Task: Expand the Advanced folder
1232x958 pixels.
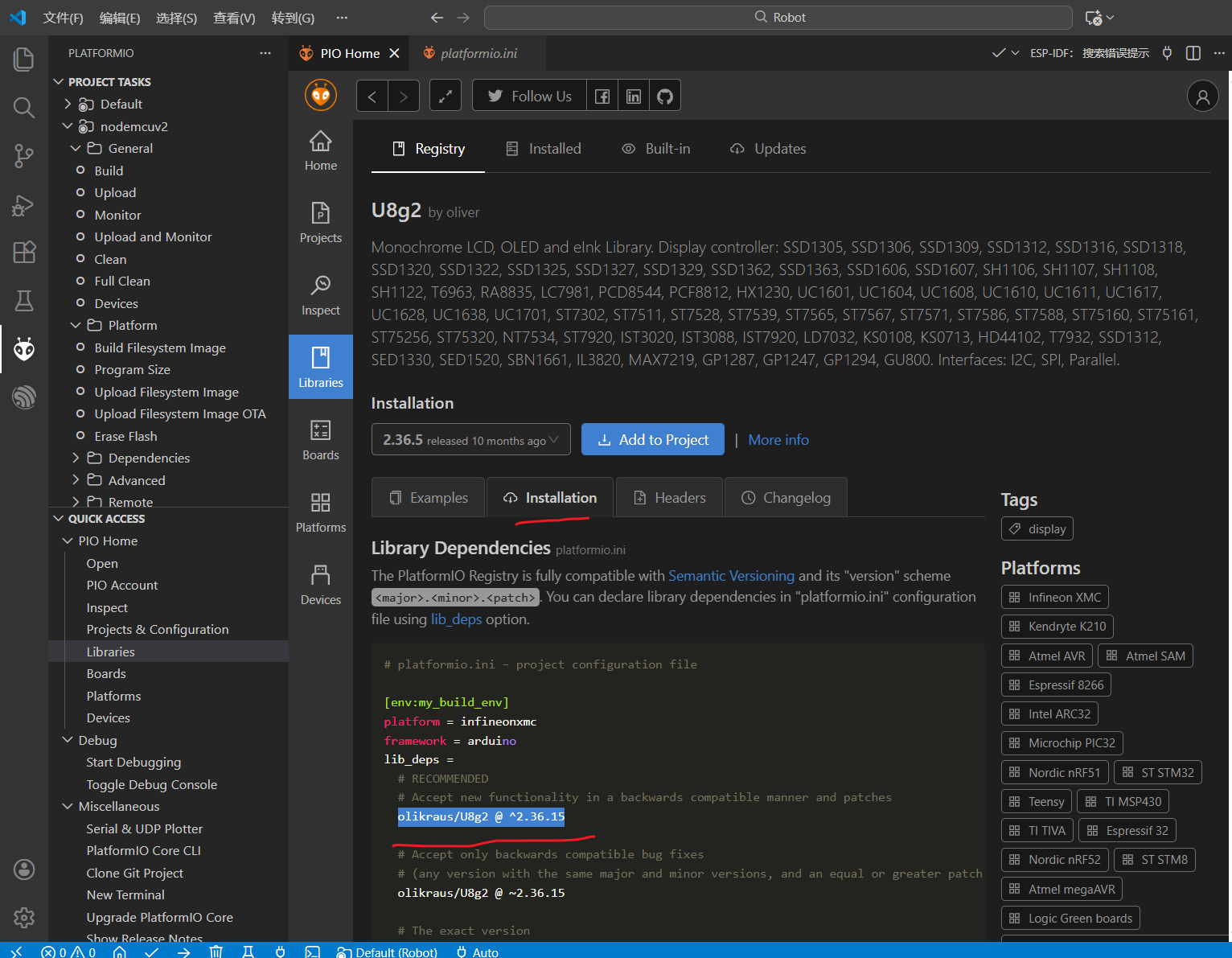Action: coord(76,480)
